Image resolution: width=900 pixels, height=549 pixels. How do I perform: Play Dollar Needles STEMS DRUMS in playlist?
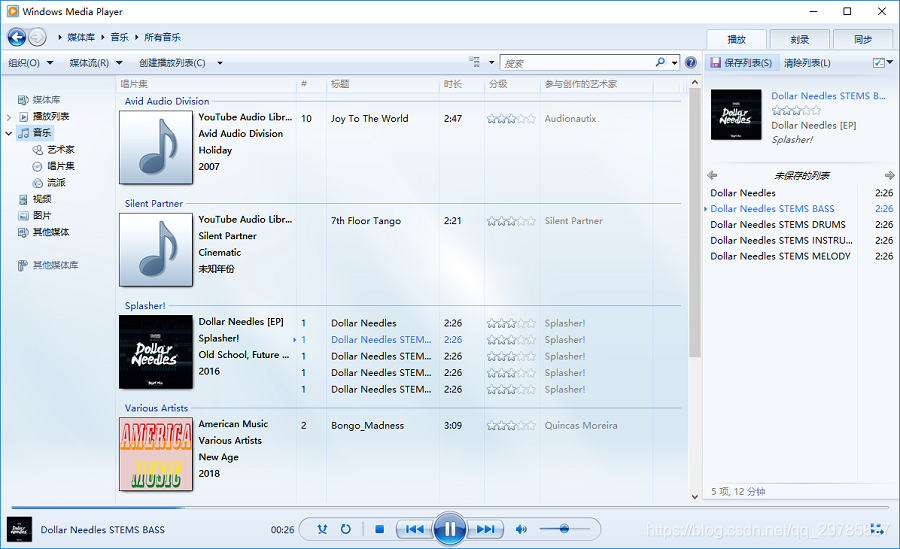coord(778,225)
